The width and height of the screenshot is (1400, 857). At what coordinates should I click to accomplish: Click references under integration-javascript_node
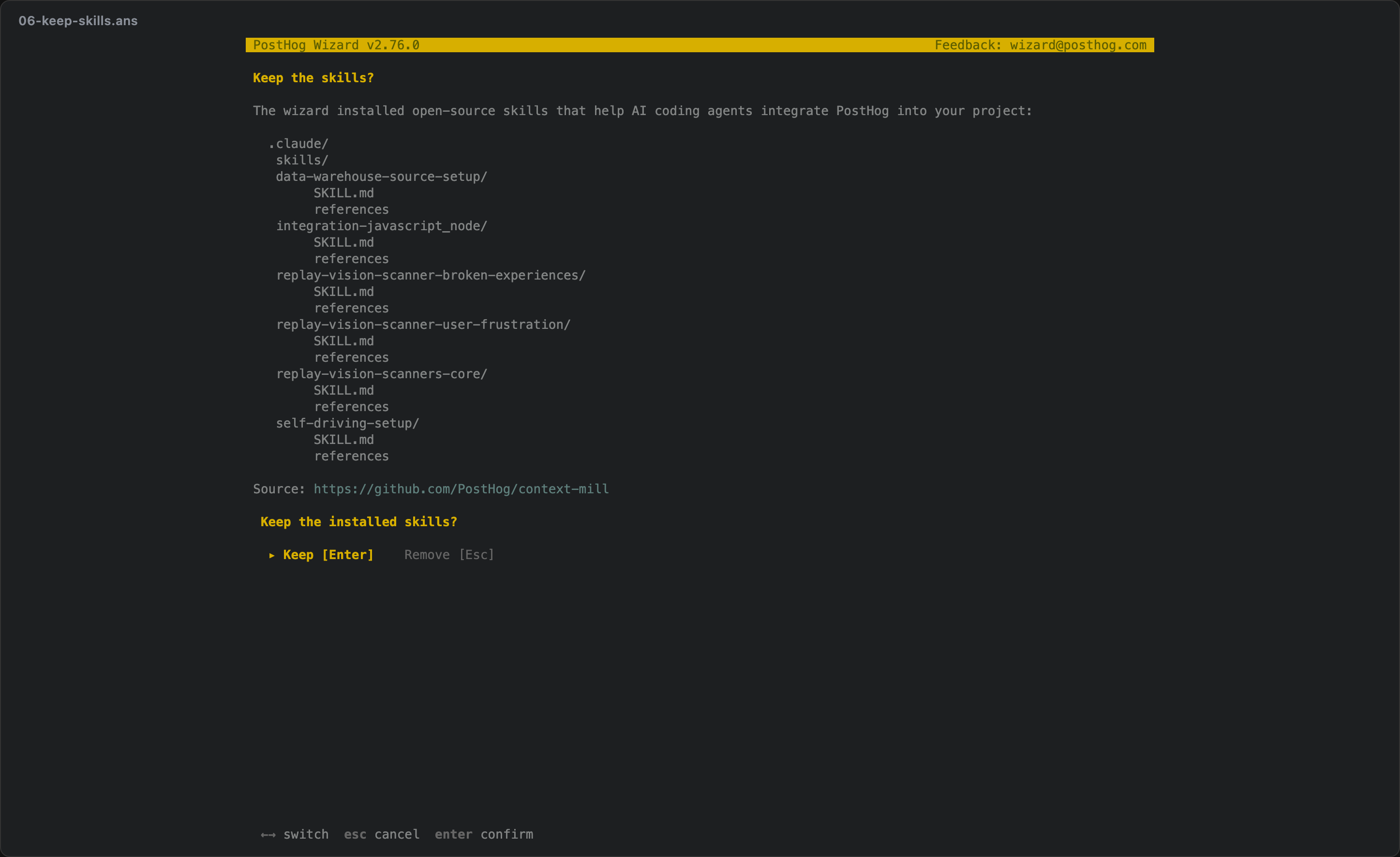click(x=352, y=259)
